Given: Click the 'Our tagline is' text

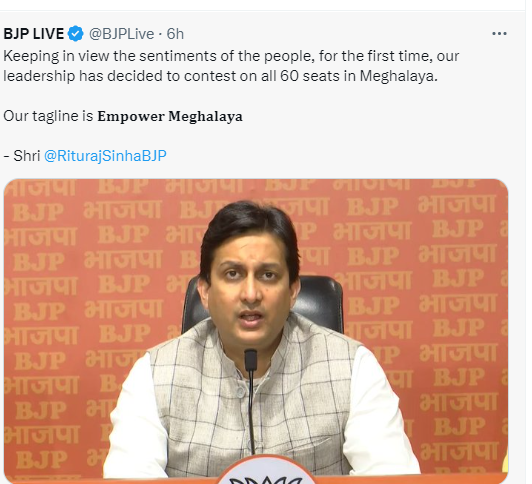Looking at the screenshot, I should coord(48,116).
